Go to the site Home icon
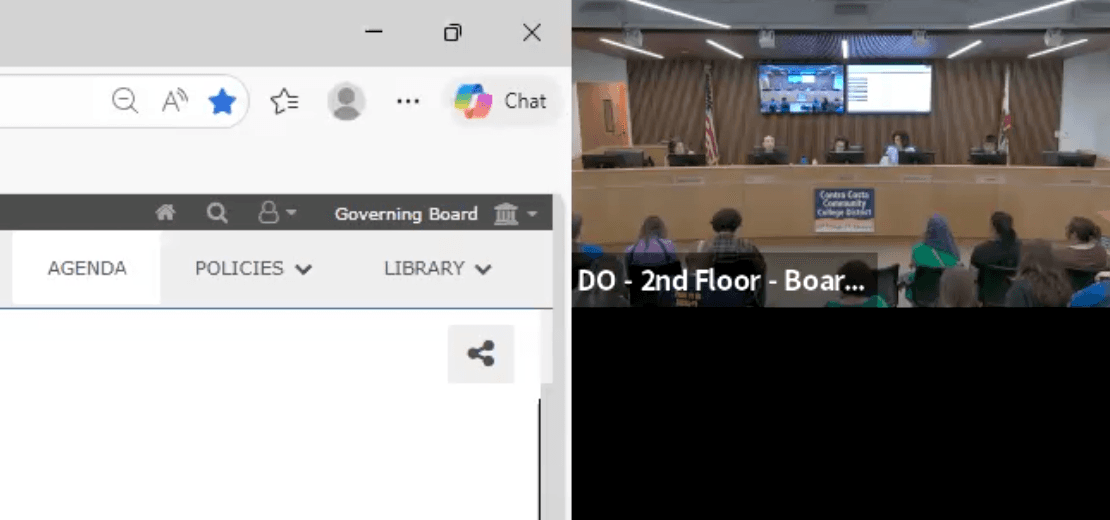Viewport: 1110px width, 520px height. click(166, 213)
